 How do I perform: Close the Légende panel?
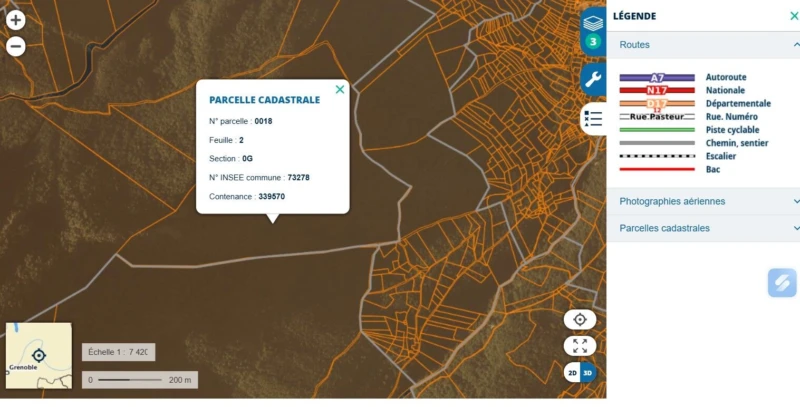pyautogui.click(x=794, y=16)
